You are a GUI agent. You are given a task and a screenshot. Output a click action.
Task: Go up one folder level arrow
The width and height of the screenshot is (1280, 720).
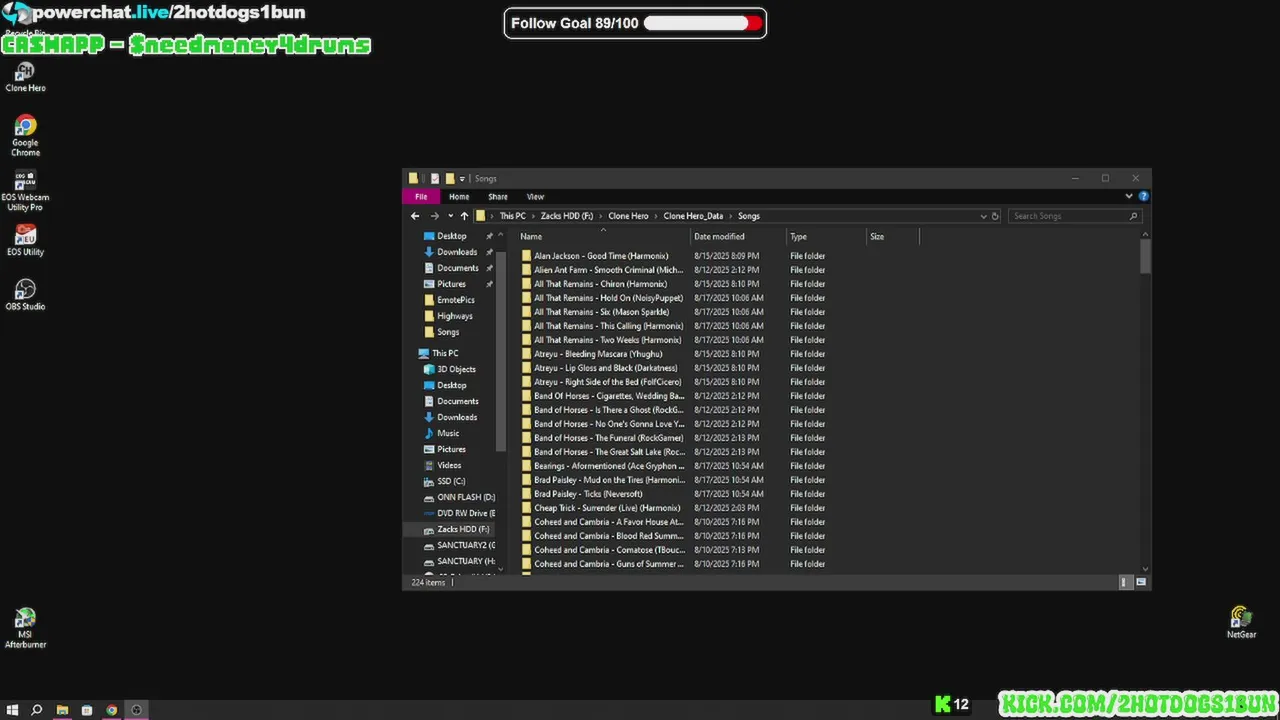coord(464,216)
